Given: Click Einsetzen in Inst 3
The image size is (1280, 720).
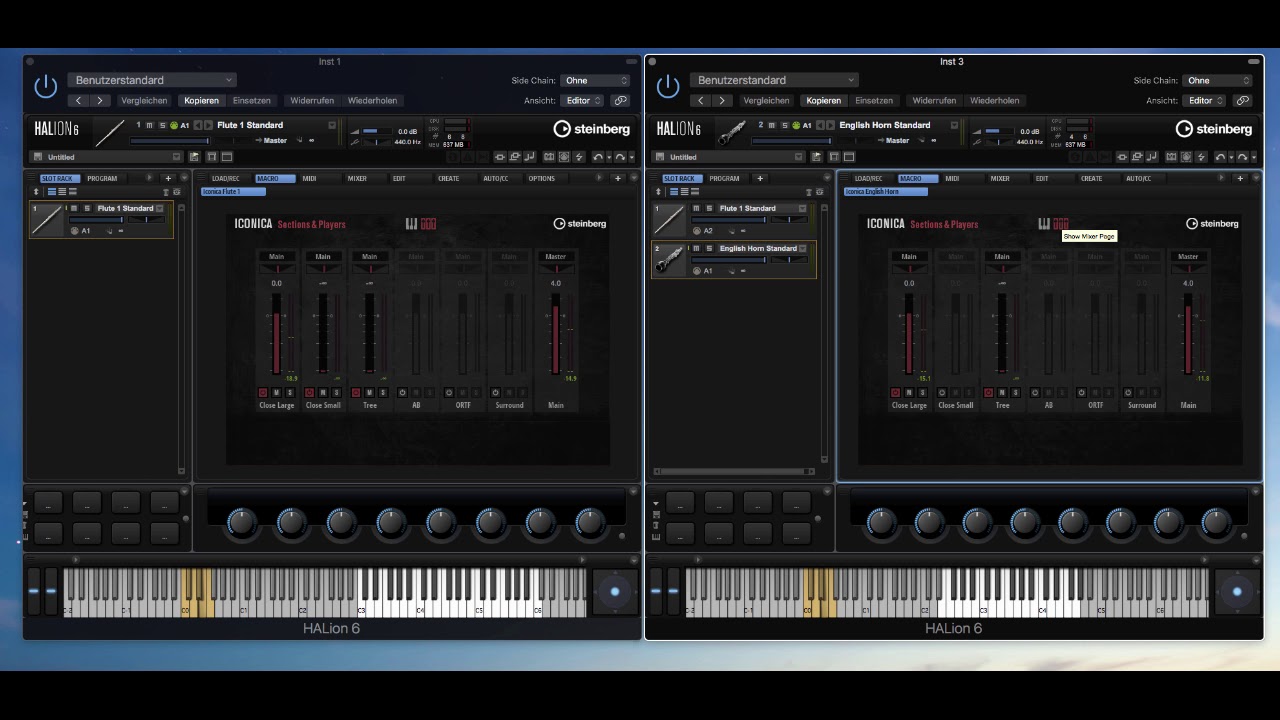Looking at the screenshot, I should pyautogui.click(x=874, y=100).
